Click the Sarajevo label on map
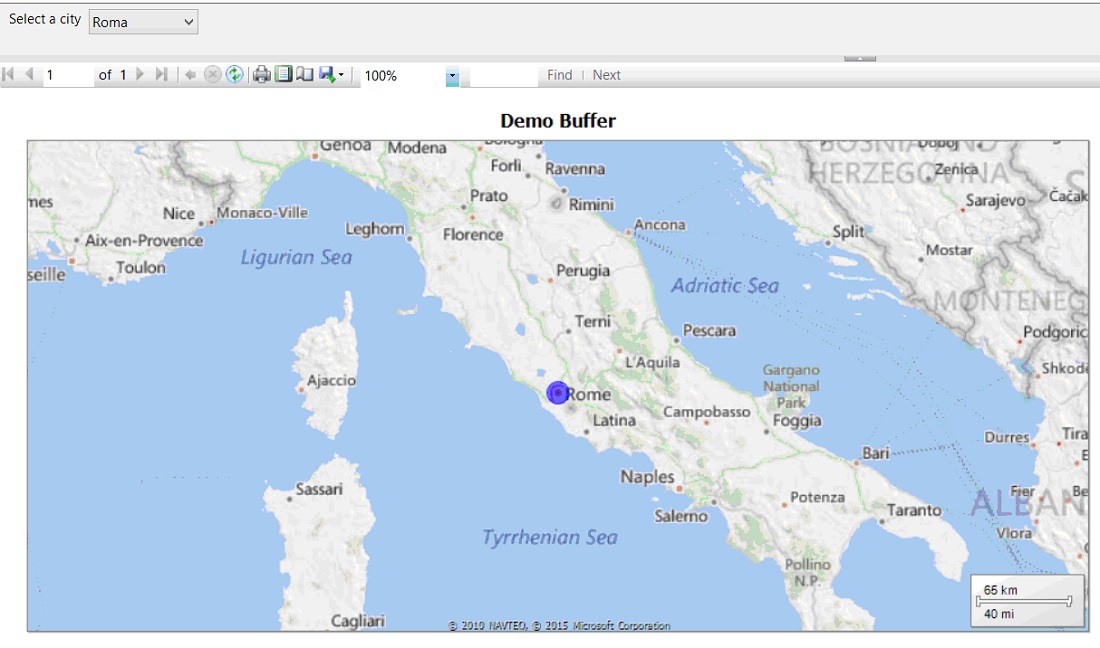 coord(995,201)
